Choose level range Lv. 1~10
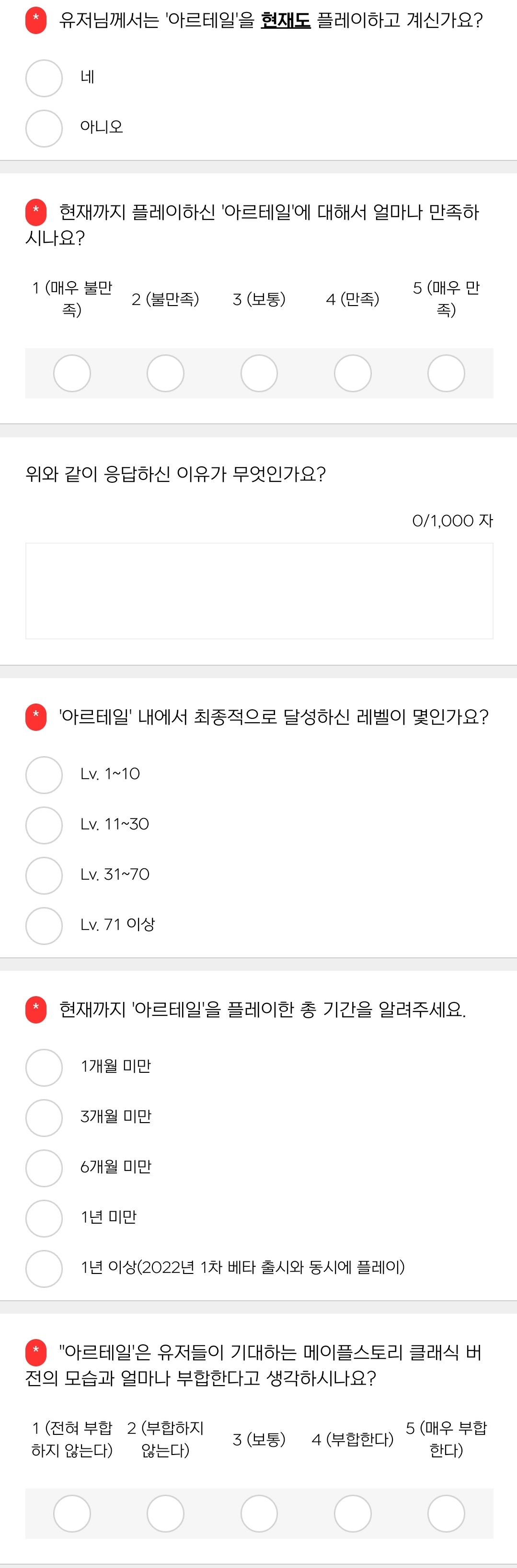The width and height of the screenshot is (517, 1568). coord(44,775)
